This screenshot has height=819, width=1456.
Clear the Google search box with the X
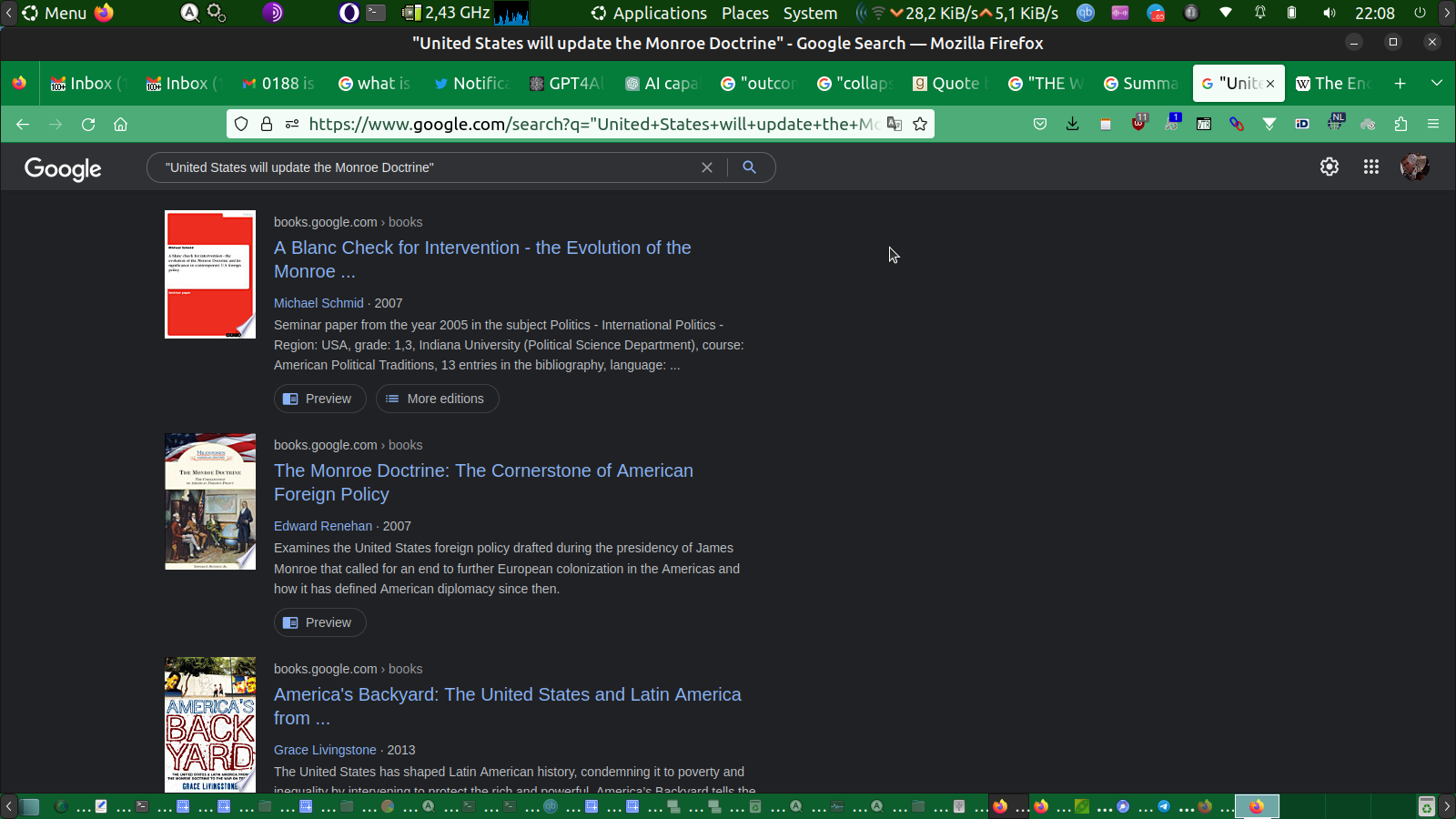tap(707, 167)
